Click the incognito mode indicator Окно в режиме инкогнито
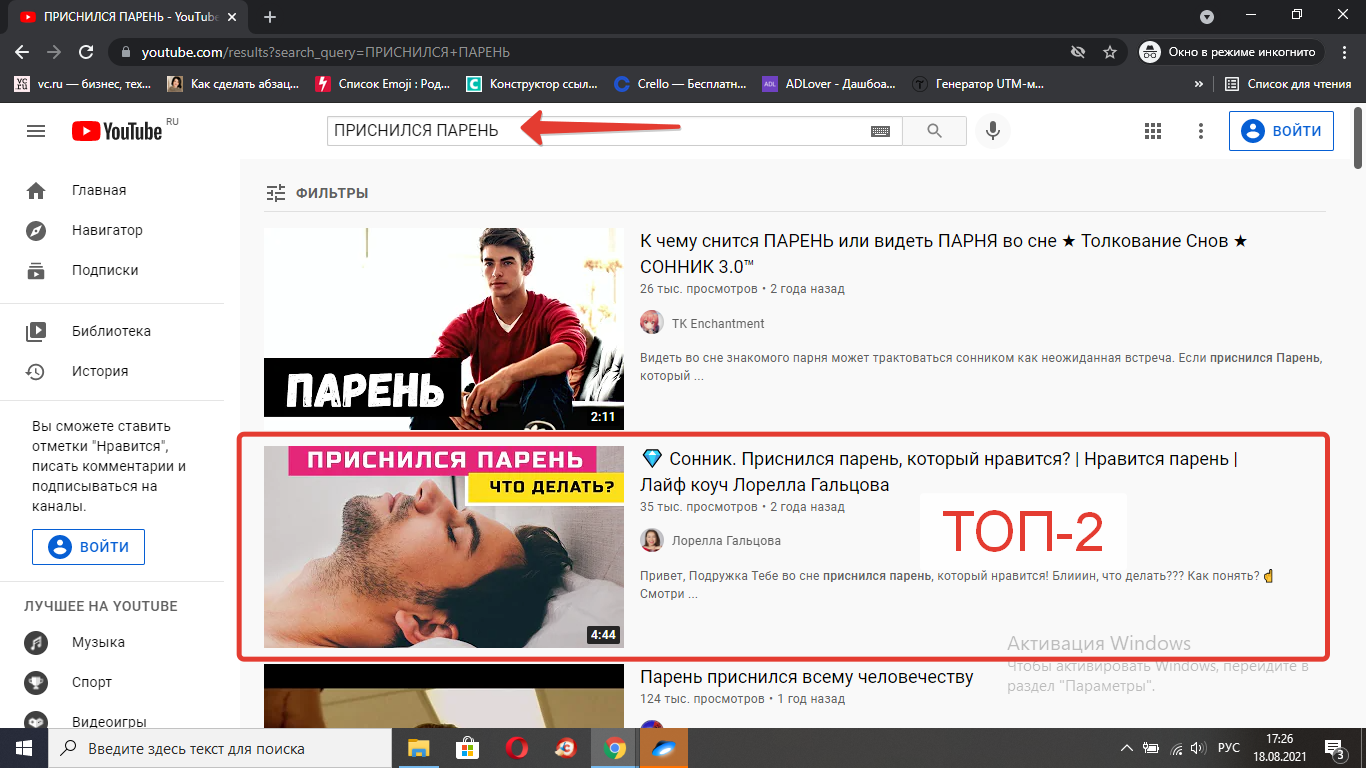The height and width of the screenshot is (768, 1366). pos(1232,52)
